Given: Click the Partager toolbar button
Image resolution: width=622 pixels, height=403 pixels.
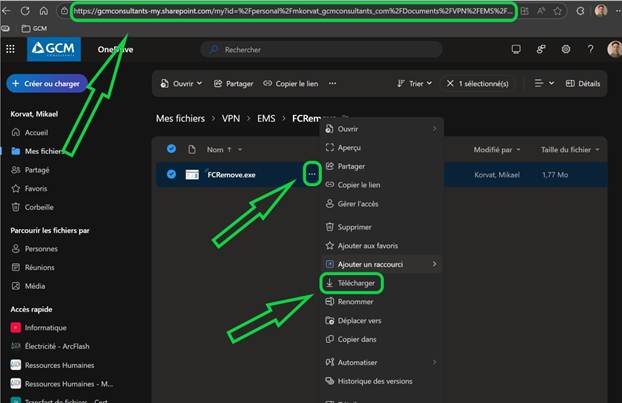Looking at the screenshot, I should pyautogui.click(x=234, y=83).
